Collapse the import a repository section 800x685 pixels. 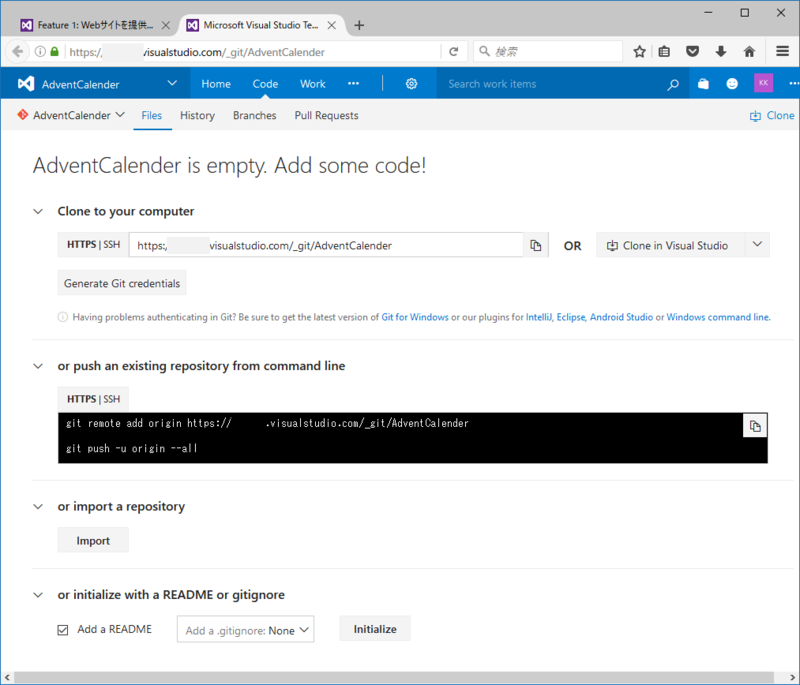[38, 506]
